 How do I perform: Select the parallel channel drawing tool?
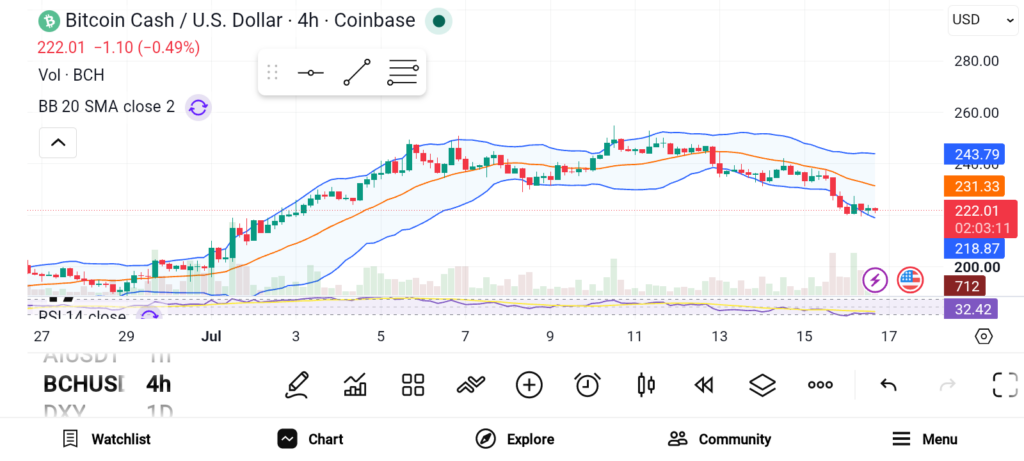(403, 72)
